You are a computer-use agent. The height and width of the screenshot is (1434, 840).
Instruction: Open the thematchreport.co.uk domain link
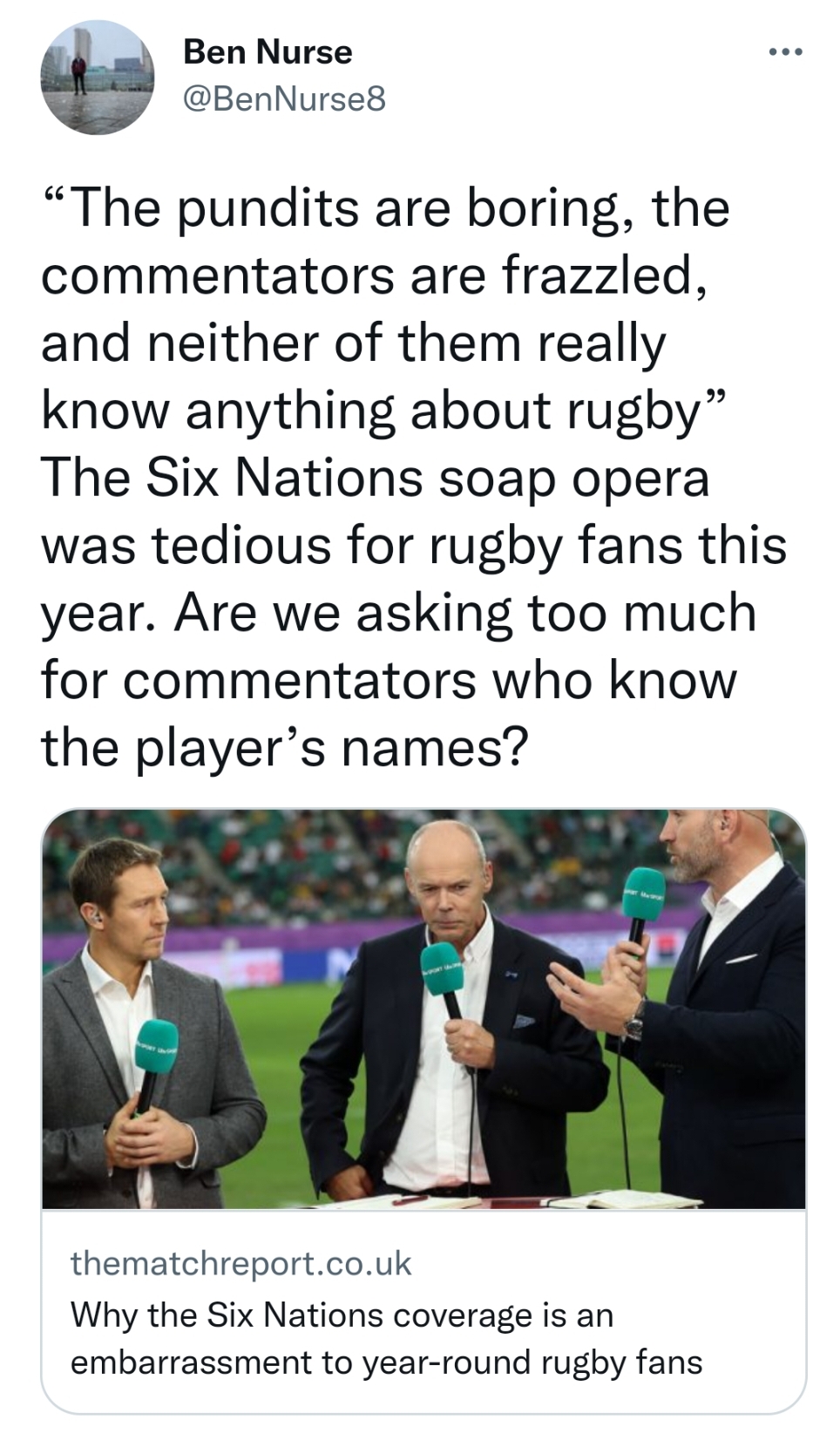pyautogui.click(x=241, y=1263)
